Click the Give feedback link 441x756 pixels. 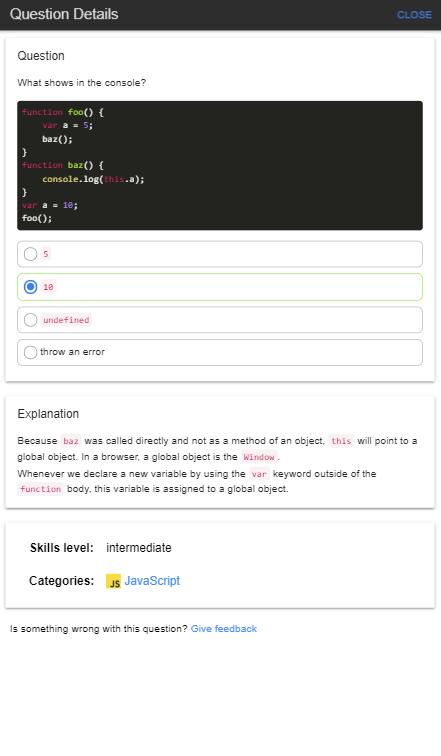224,629
